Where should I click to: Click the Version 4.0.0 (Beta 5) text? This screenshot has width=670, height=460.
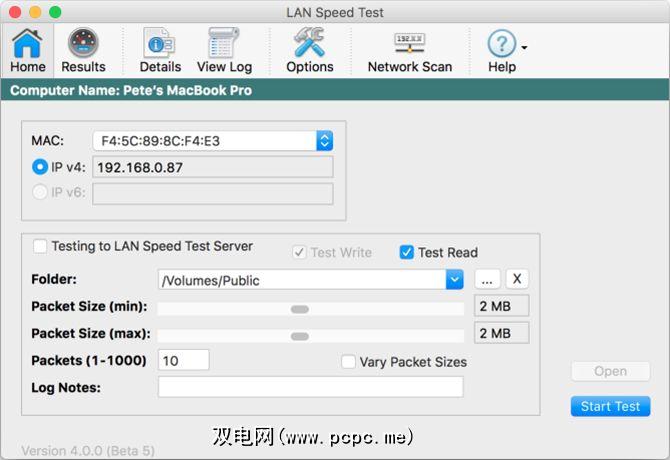[x=88, y=451]
